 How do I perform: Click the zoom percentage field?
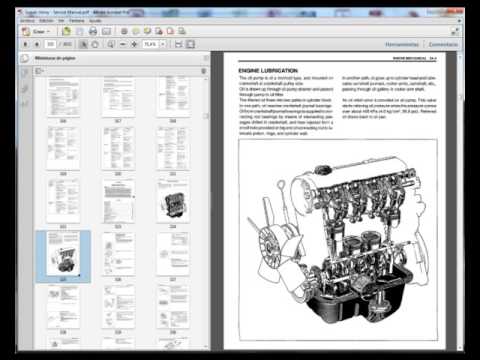click(151, 44)
